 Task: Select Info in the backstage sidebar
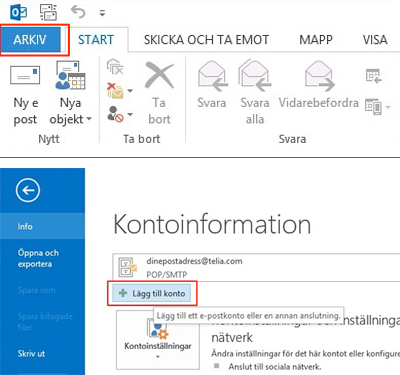(42, 226)
